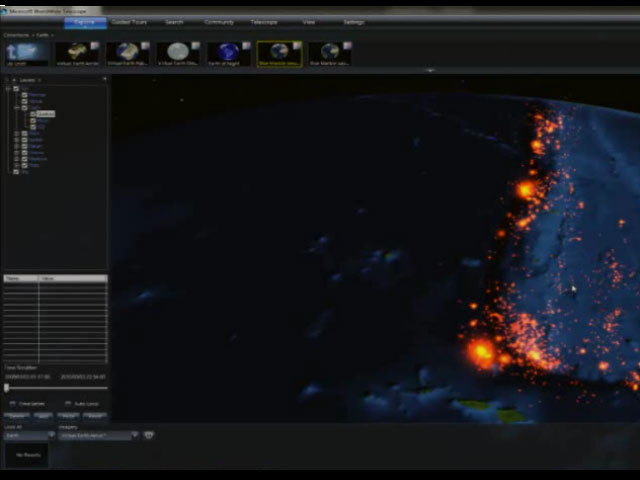Screen dimensions: 640x480
Task: Select the last Blue Marble January thumbnail
Action: 329,52
